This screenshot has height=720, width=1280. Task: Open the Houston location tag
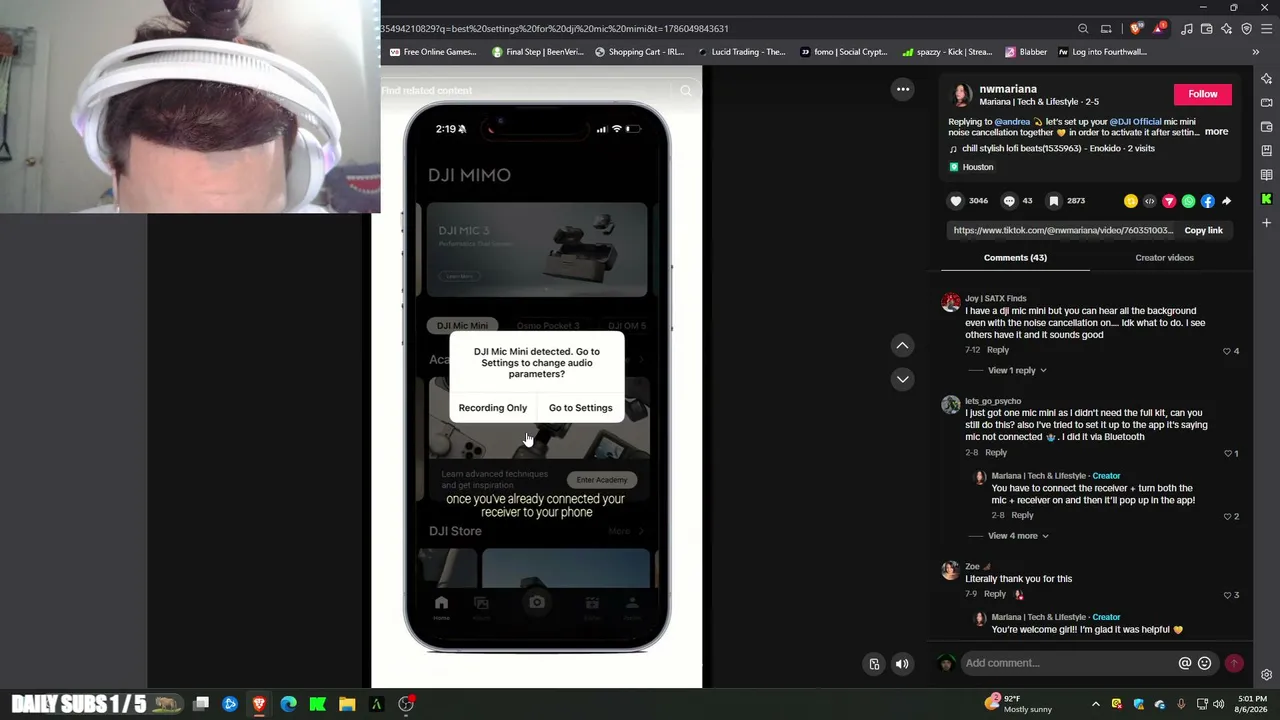pos(971,167)
